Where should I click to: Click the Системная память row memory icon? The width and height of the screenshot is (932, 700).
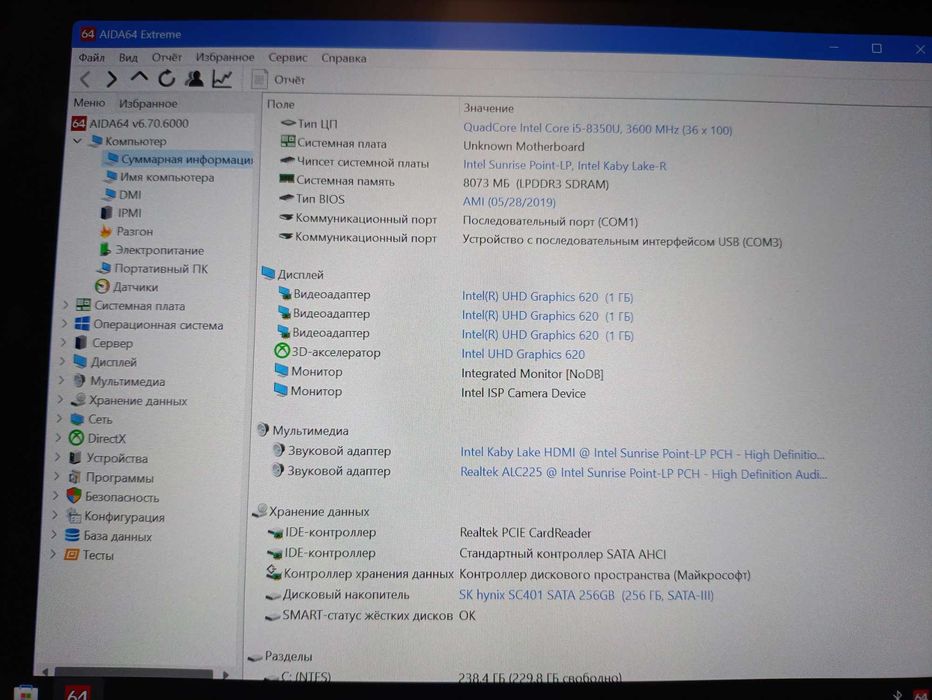(x=286, y=179)
